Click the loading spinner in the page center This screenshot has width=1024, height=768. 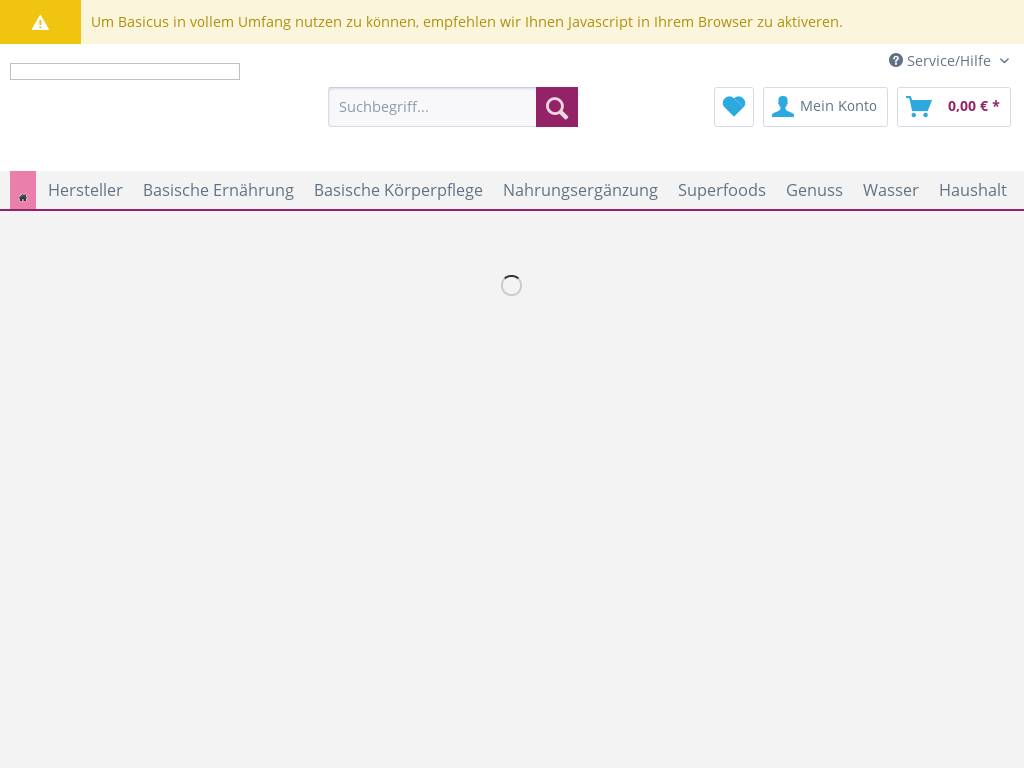(511, 286)
